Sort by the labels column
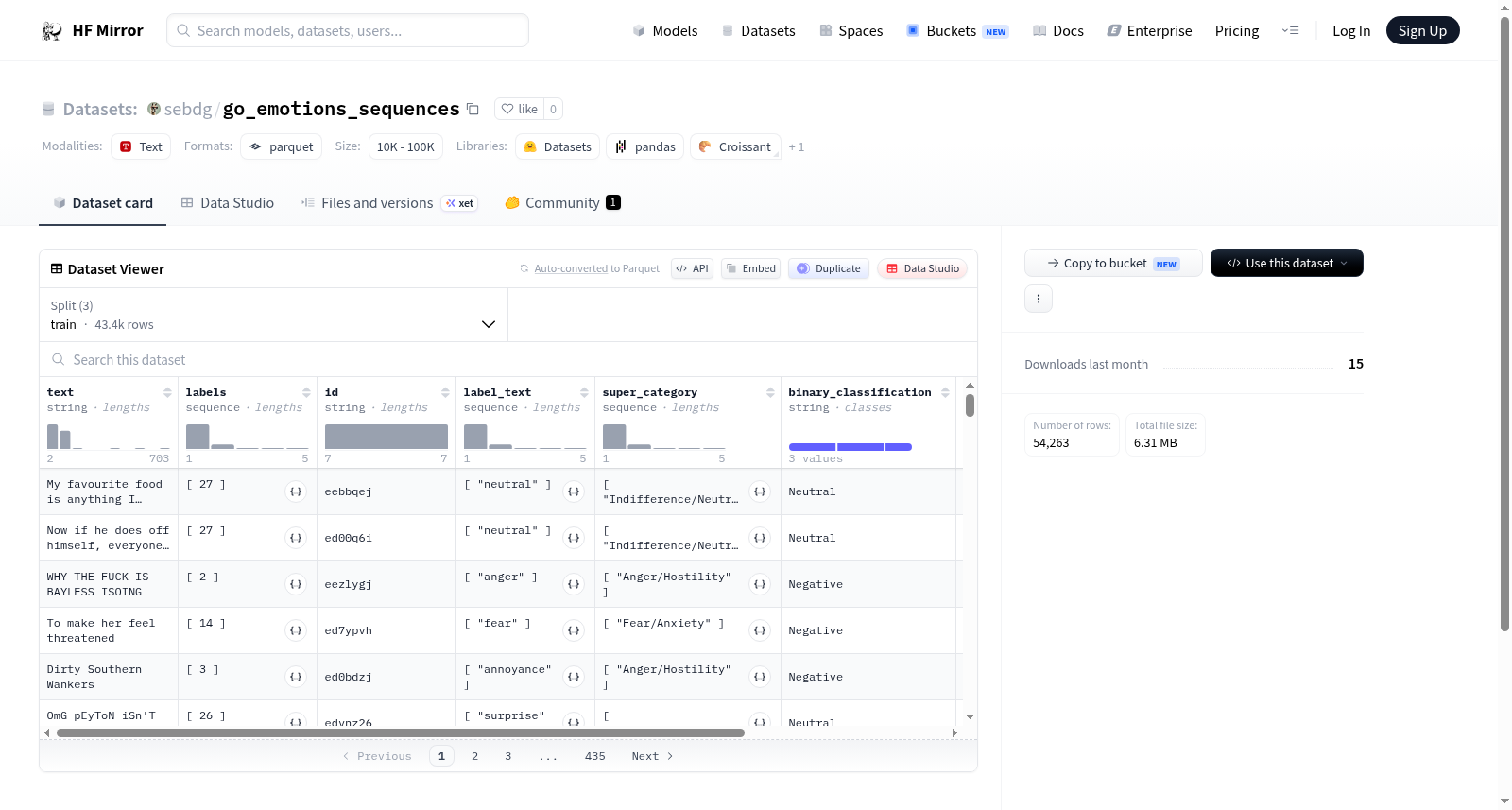Image resolution: width=1512 pixels, height=810 pixels. pyautogui.click(x=306, y=392)
